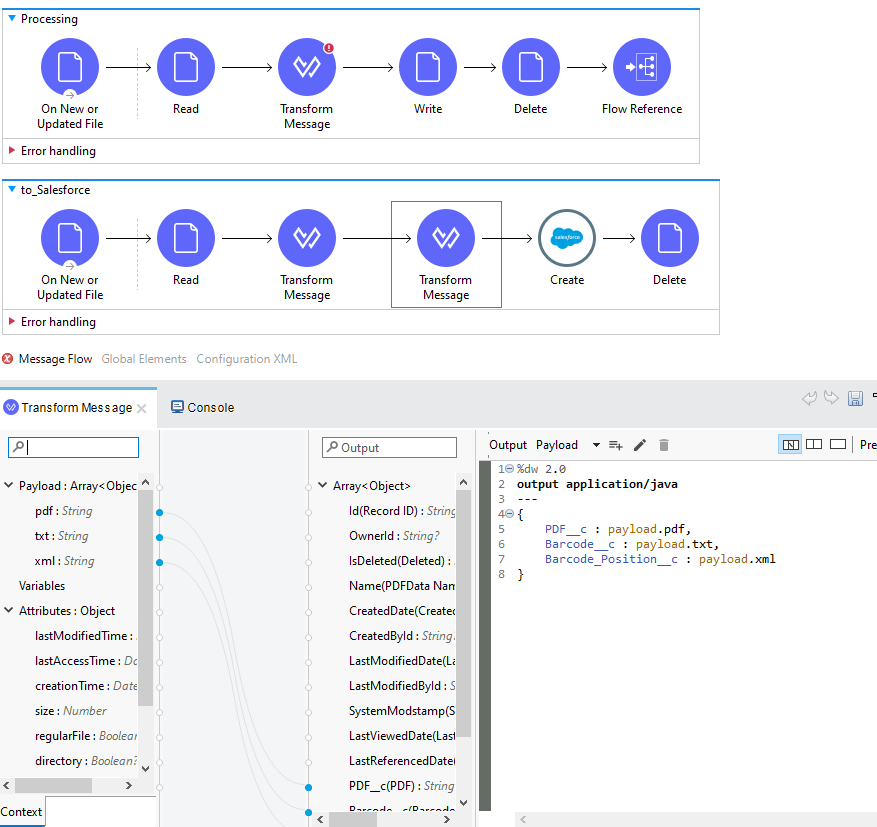Image resolution: width=877 pixels, height=827 pixels.
Task: Collapse the Attributes : Object tree node
Action: pos(9,611)
